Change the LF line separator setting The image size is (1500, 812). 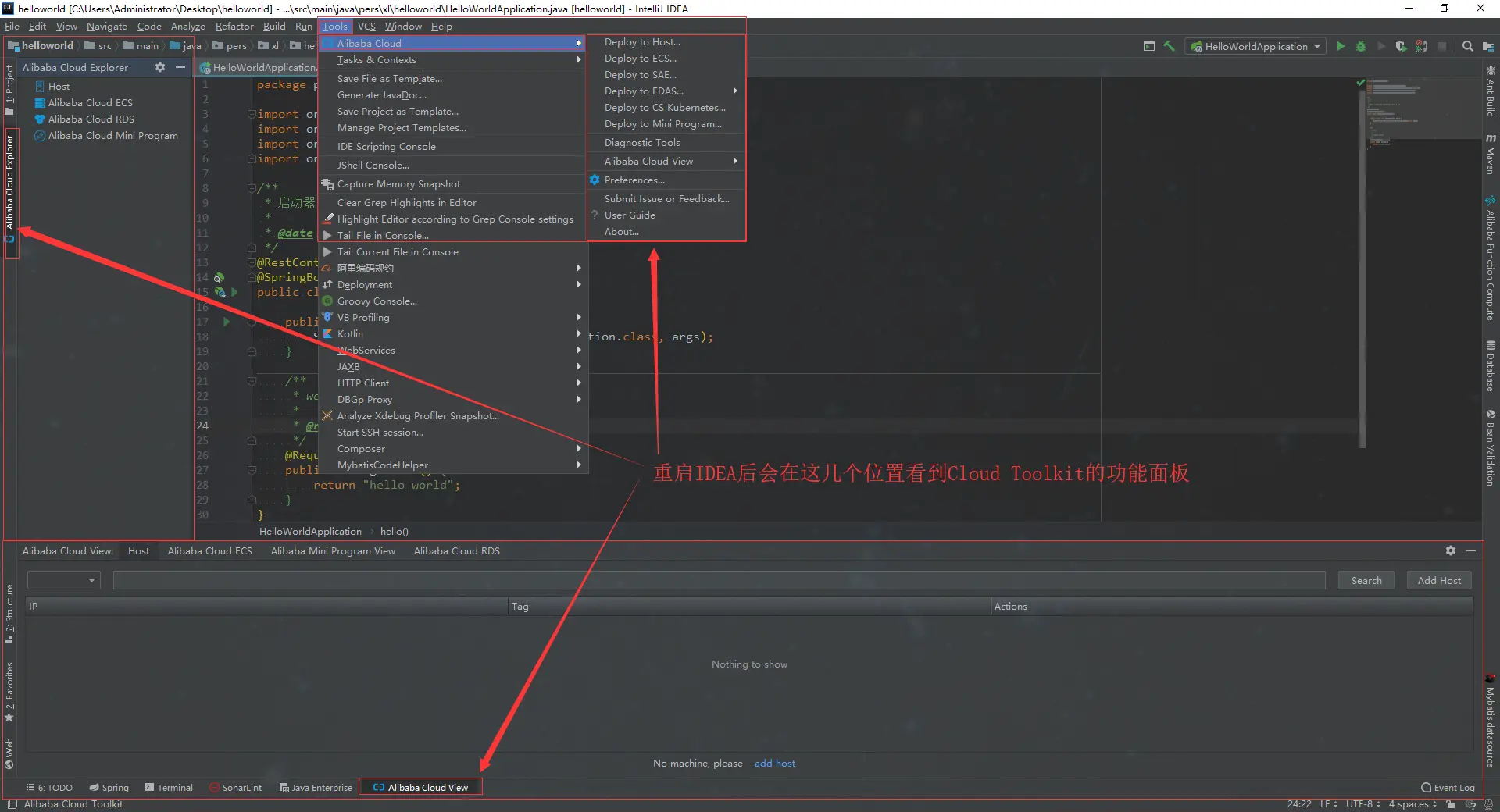pos(1329,804)
